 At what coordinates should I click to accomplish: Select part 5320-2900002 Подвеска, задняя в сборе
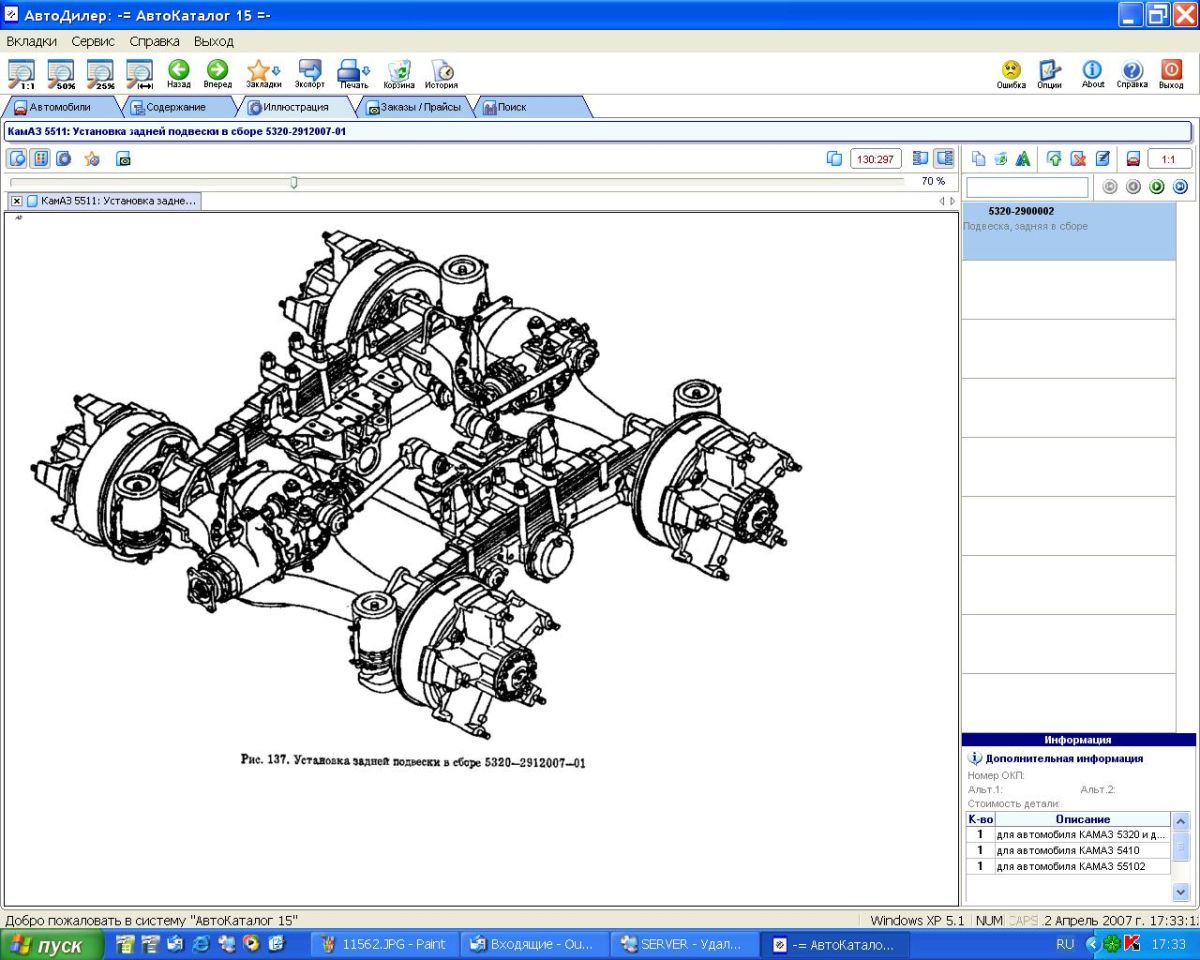coord(1069,231)
